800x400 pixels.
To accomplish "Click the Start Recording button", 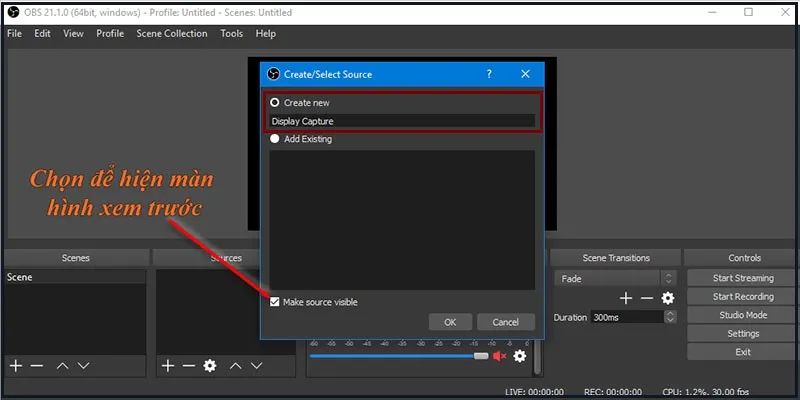I will [742, 297].
